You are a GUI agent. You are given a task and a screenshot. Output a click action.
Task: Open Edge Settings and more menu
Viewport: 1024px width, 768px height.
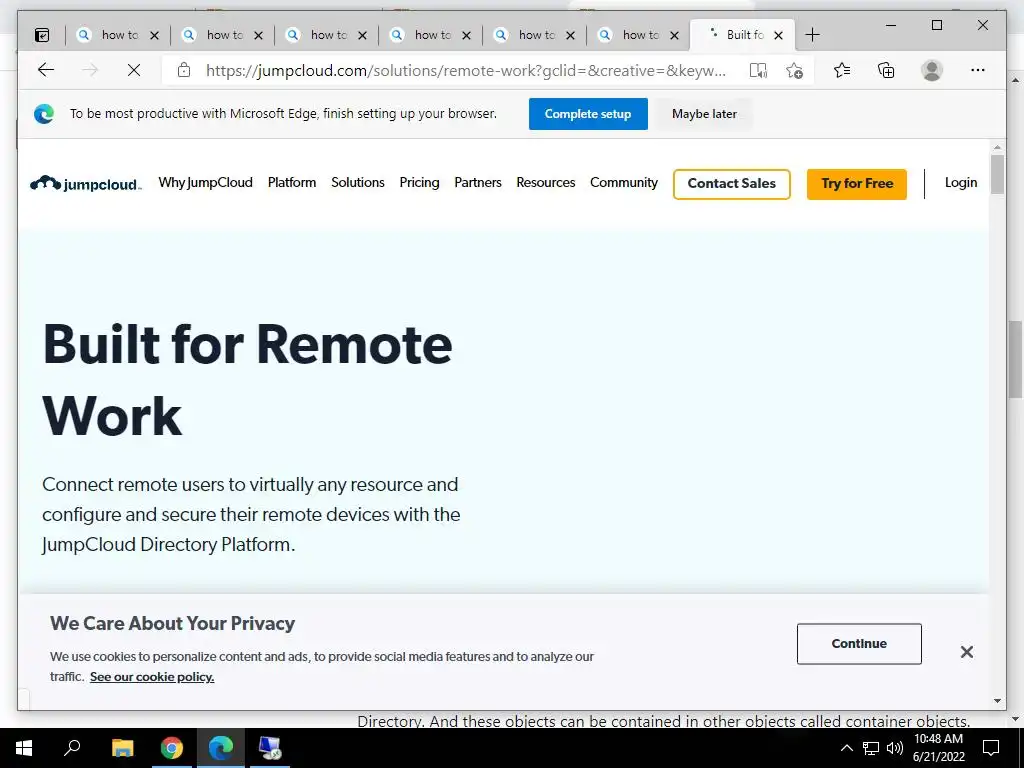(x=978, y=70)
